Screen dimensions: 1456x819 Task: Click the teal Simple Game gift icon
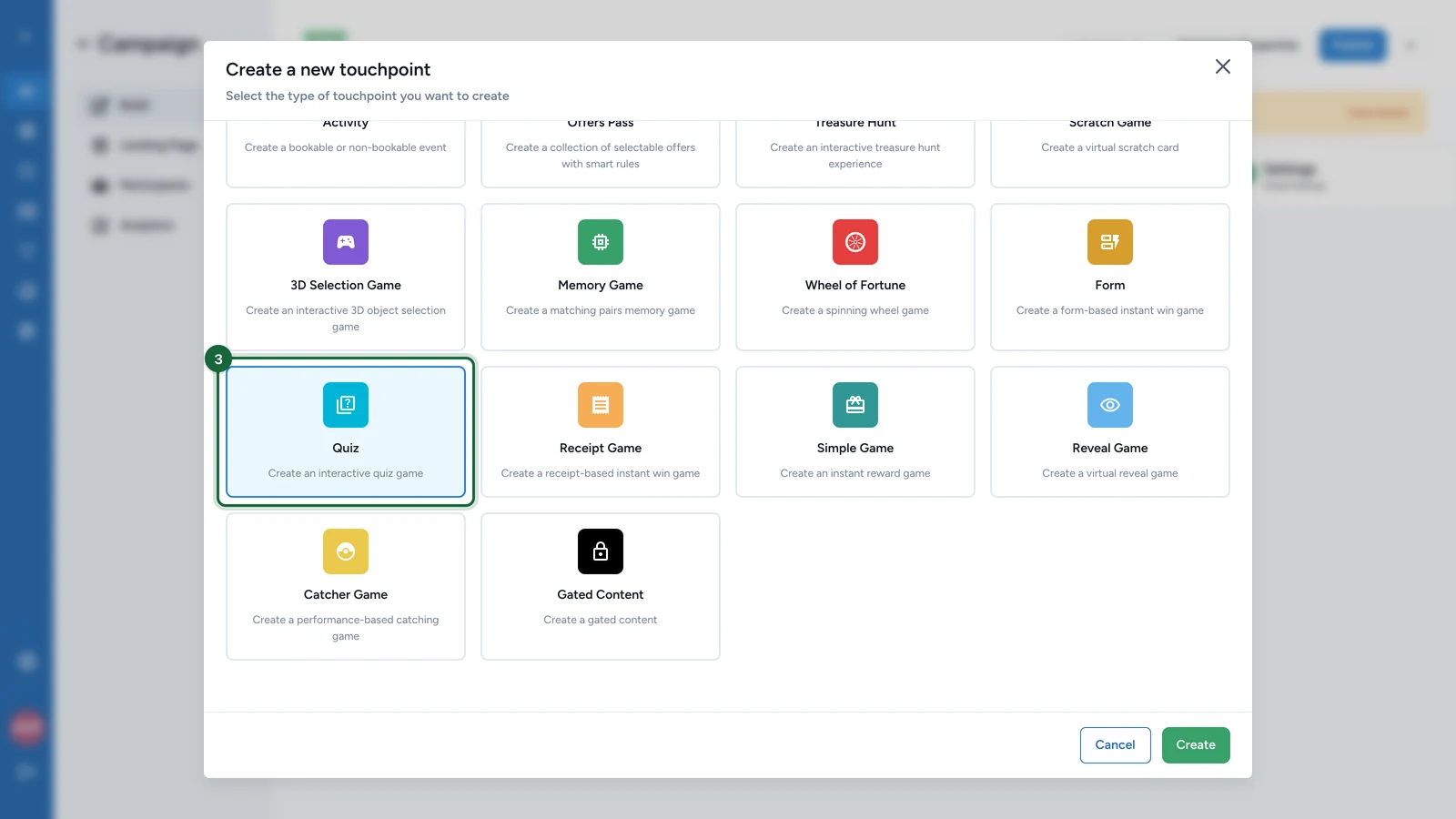[x=855, y=405]
